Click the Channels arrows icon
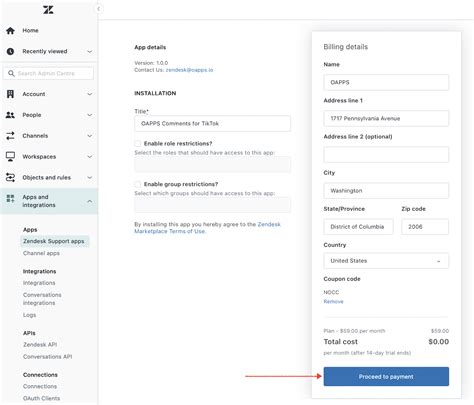 [10, 136]
